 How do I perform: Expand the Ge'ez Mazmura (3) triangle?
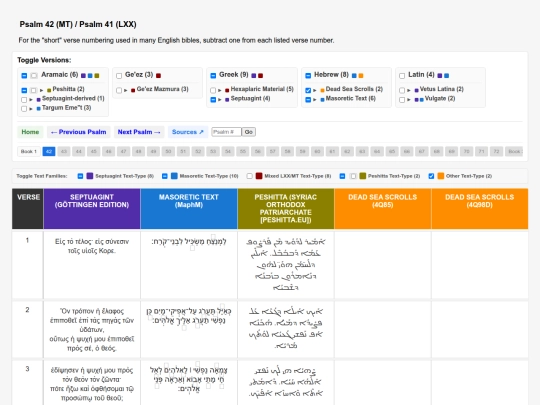pyautogui.click(x=126, y=90)
